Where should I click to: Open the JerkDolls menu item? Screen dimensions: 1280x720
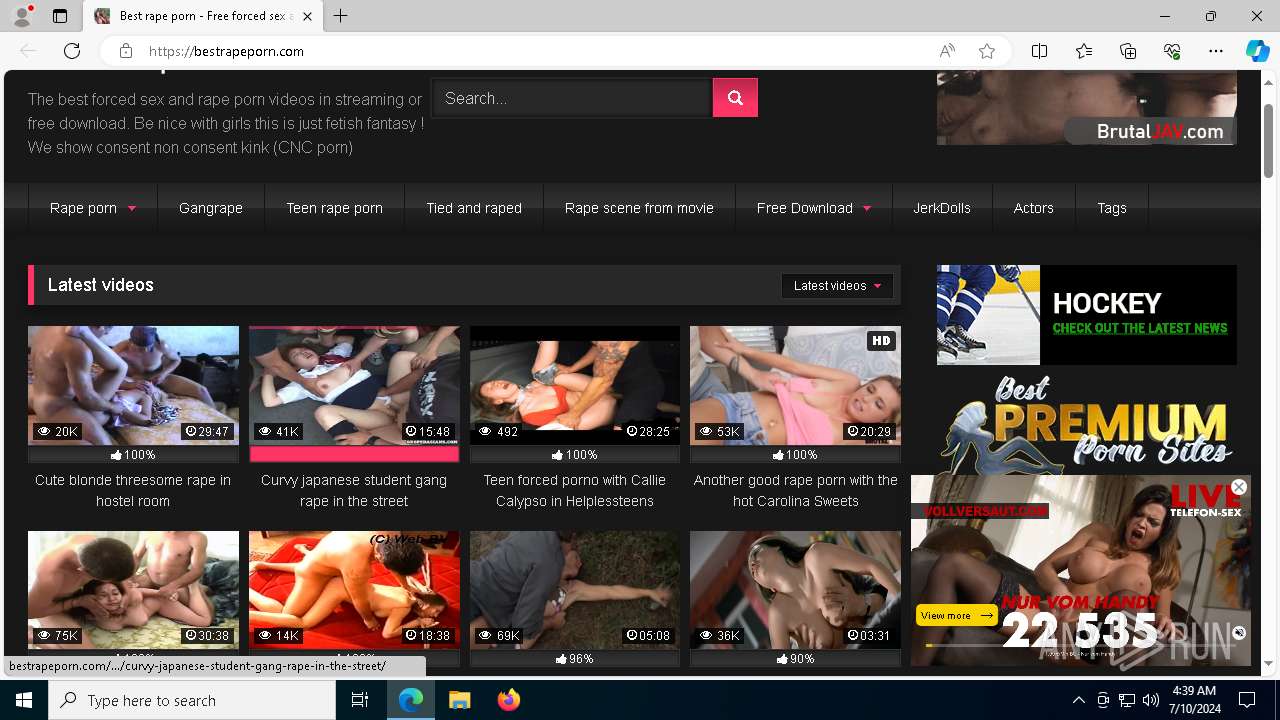(x=942, y=208)
